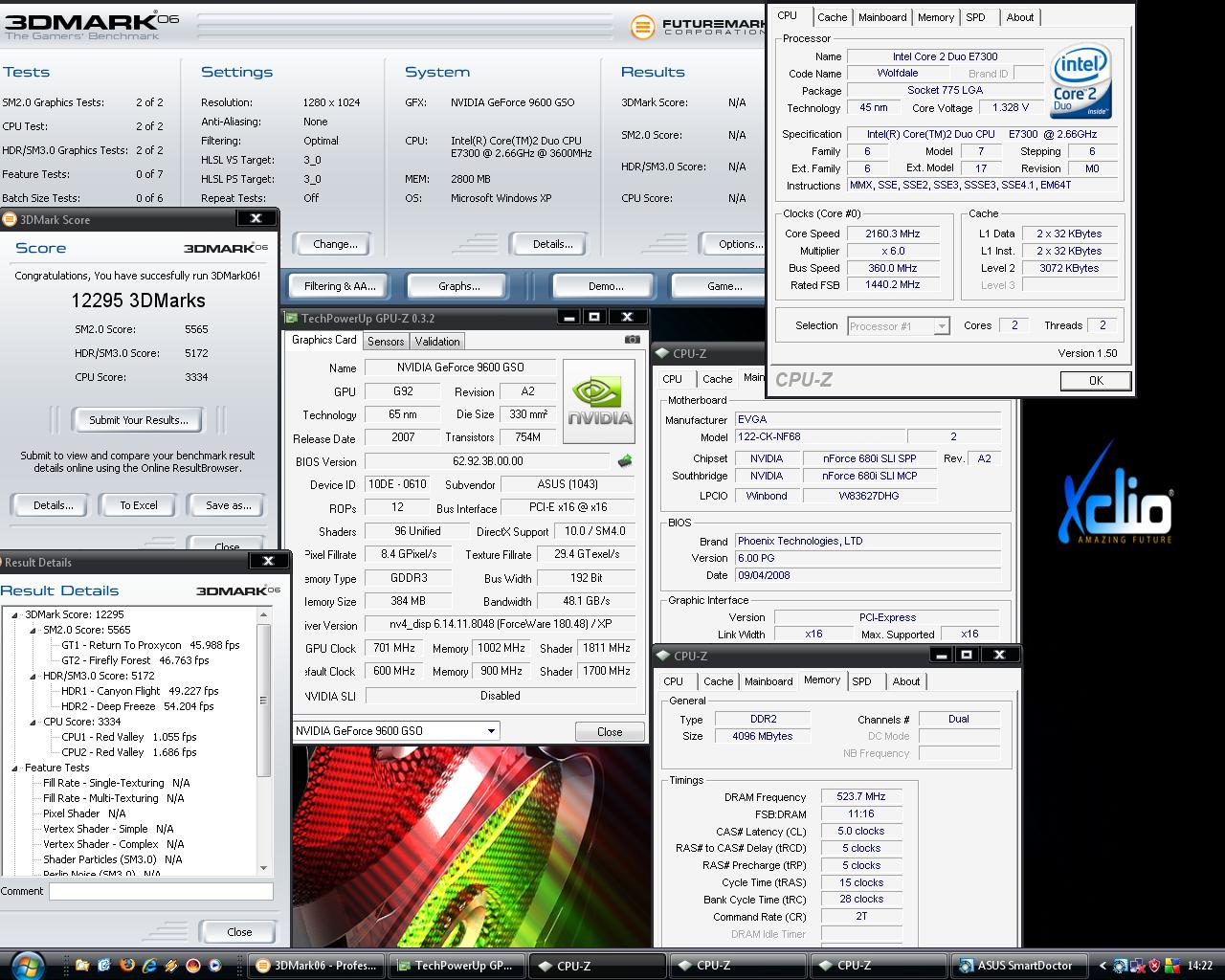Click Windows Media Player quick launch icon
This screenshot has height=980, width=1225.
tap(214, 966)
